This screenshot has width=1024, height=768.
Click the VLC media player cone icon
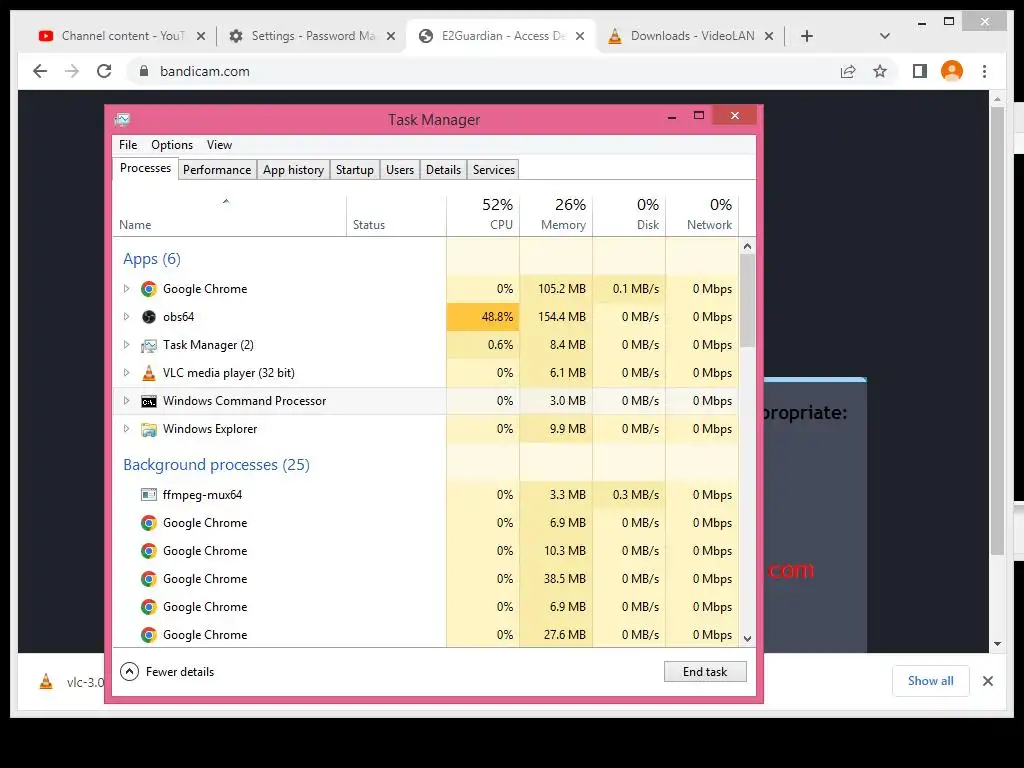click(149, 373)
